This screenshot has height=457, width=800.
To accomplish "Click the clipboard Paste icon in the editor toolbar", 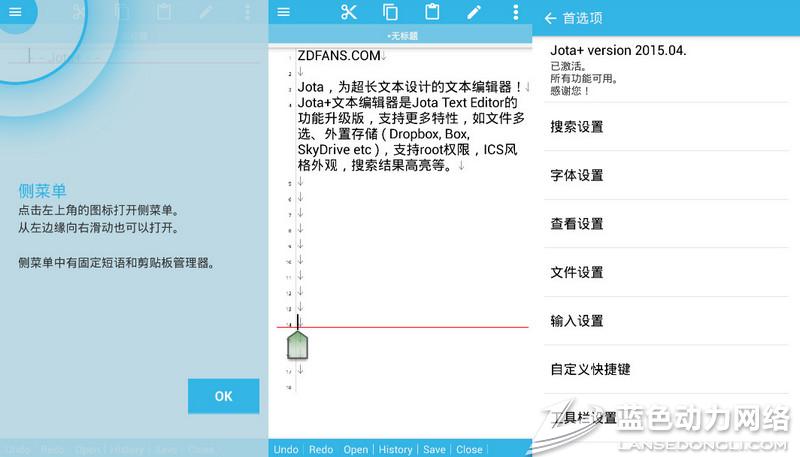I will 432,12.
